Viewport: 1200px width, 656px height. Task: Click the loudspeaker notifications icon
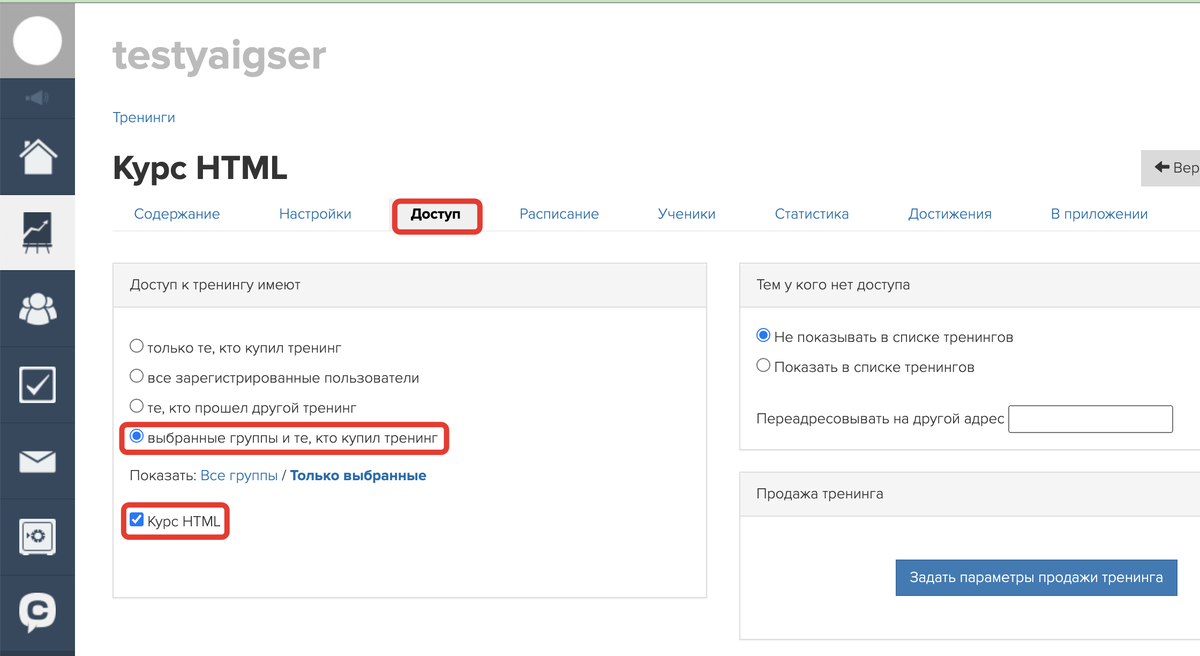37,98
